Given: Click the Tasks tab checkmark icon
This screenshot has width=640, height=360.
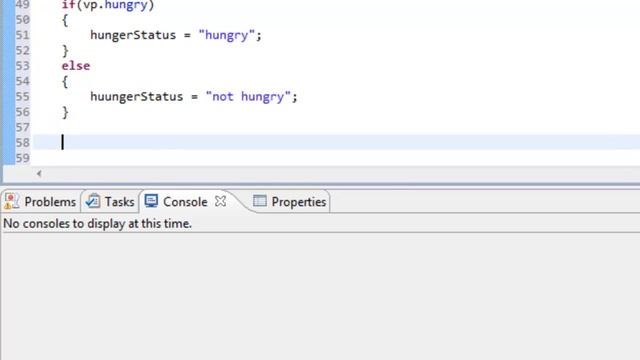Looking at the screenshot, I should (93, 201).
